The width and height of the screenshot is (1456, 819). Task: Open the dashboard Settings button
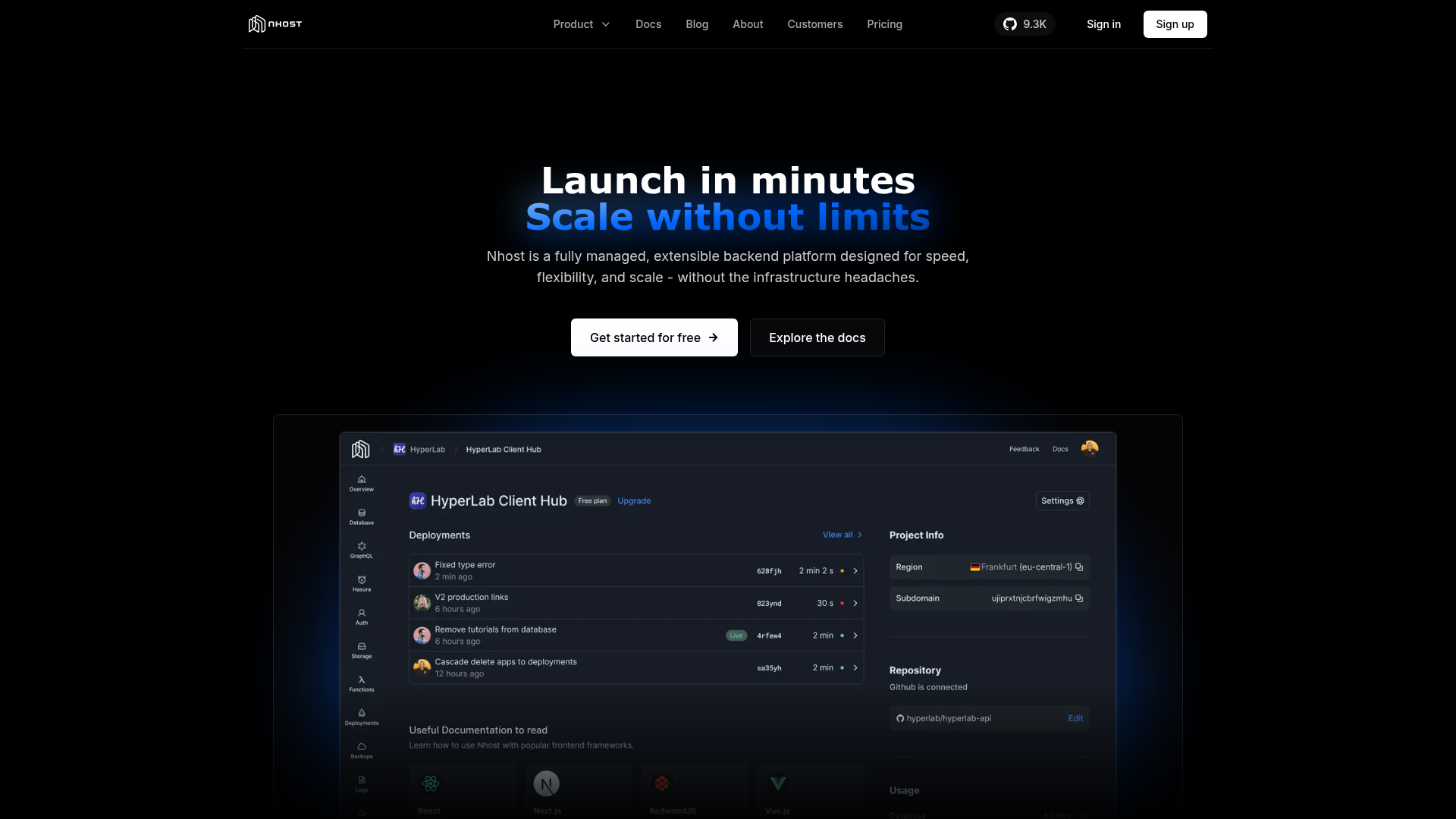[1062, 500]
